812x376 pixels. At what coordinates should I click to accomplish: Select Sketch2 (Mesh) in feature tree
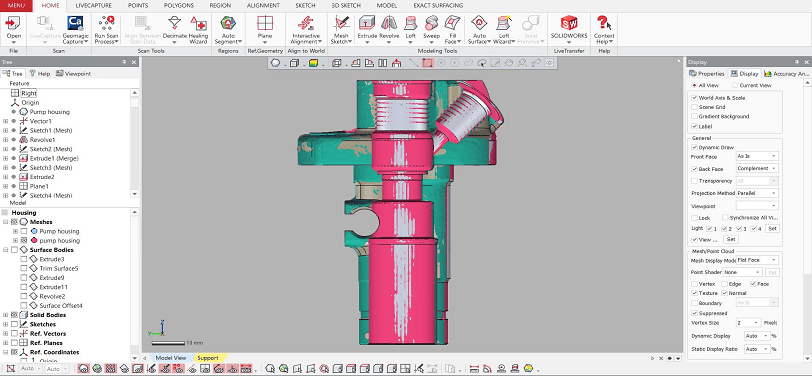pyautogui.click(x=51, y=149)
